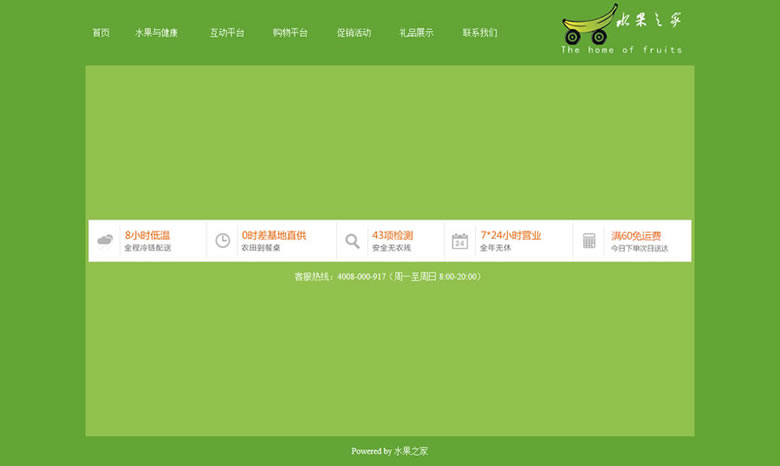Click the calendar 24 icon
Image resolution: width=780 pixels, height=466 pixels.
[x=460, y=241]
